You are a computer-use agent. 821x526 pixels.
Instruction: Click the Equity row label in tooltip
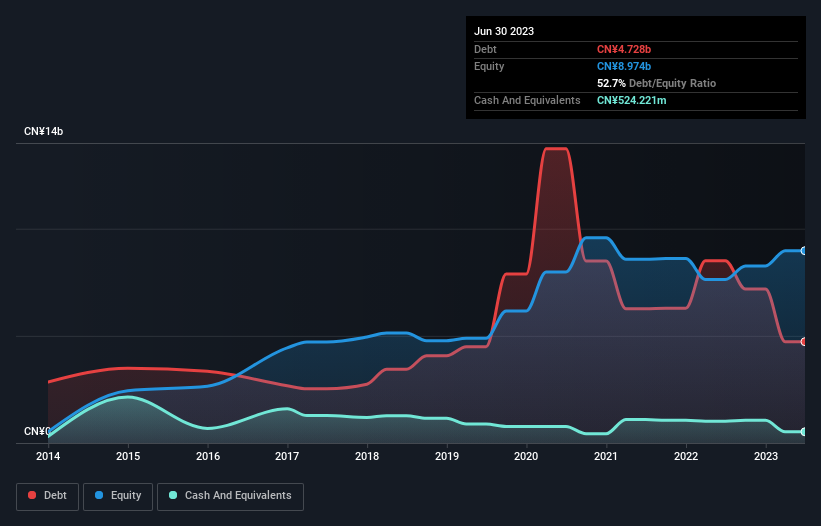coord(489,66)
